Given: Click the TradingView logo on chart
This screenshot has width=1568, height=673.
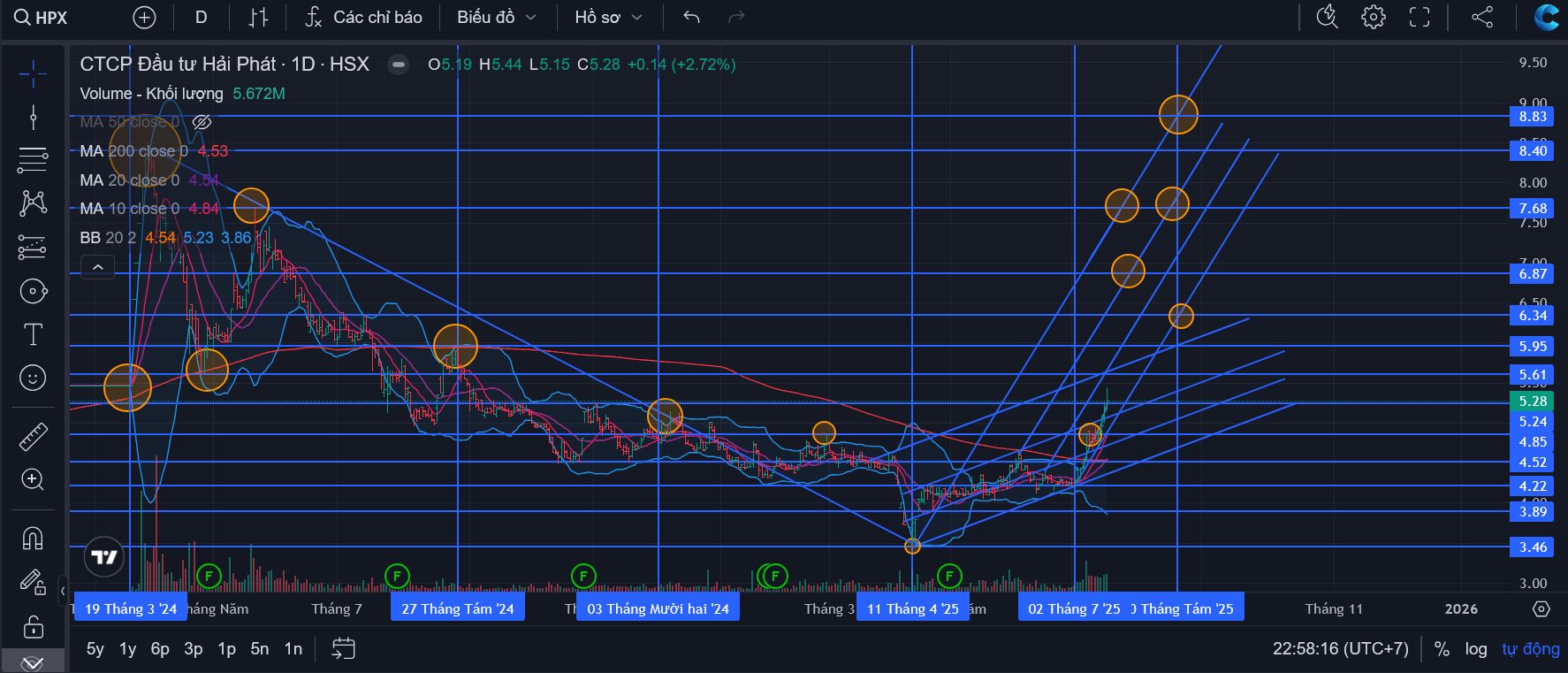Looking at the screenshot, I should tap(104, 557).
